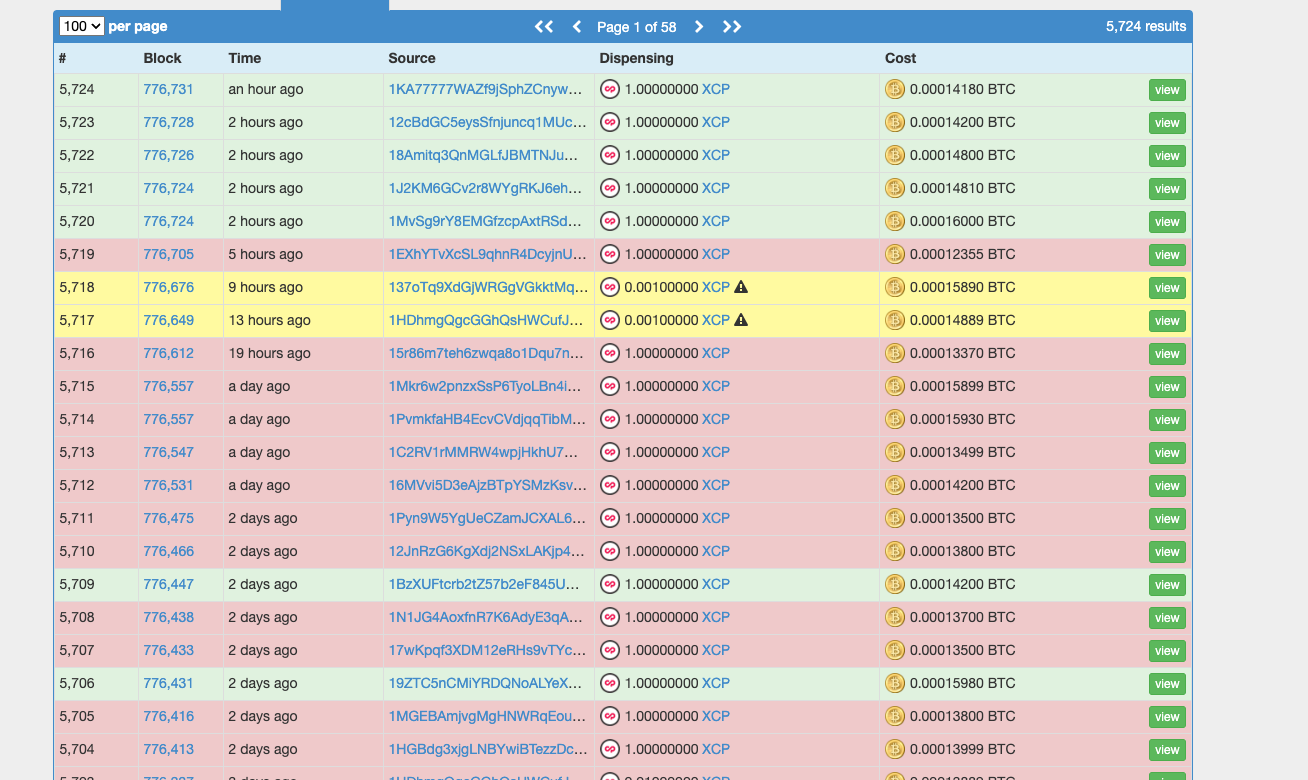Click the Time column header
This screenshot has height=780, width=1308.
(245, 58)
